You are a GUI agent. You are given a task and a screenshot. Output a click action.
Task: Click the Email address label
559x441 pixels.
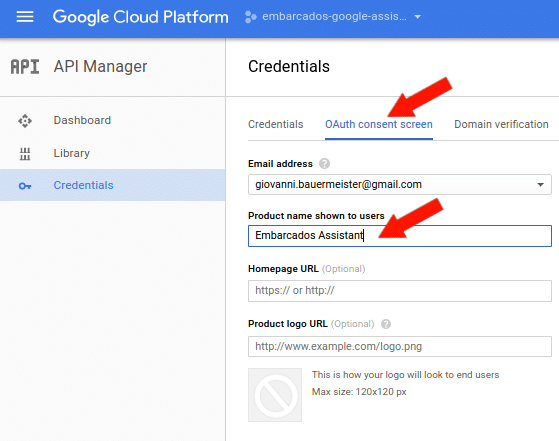(280, 164)
